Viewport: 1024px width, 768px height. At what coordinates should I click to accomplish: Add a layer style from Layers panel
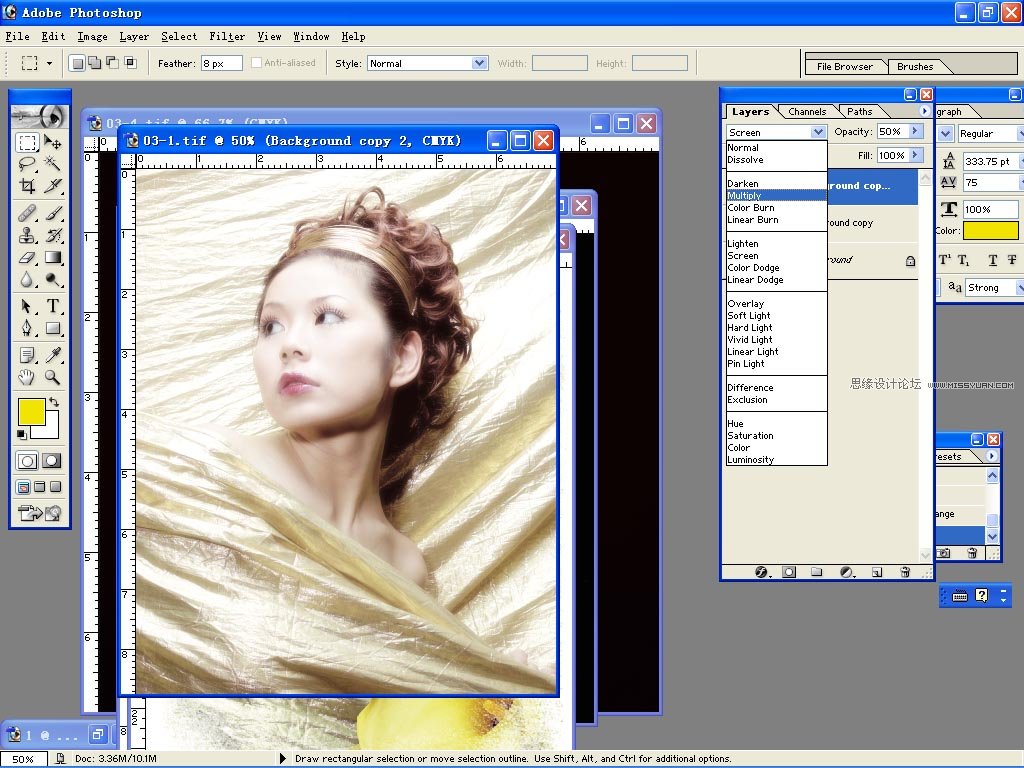point(761,572)
